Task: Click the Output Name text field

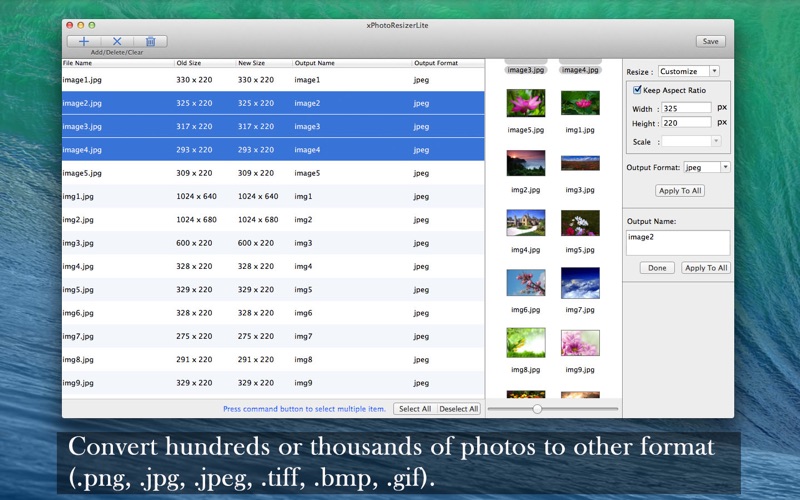Action: 678,242
